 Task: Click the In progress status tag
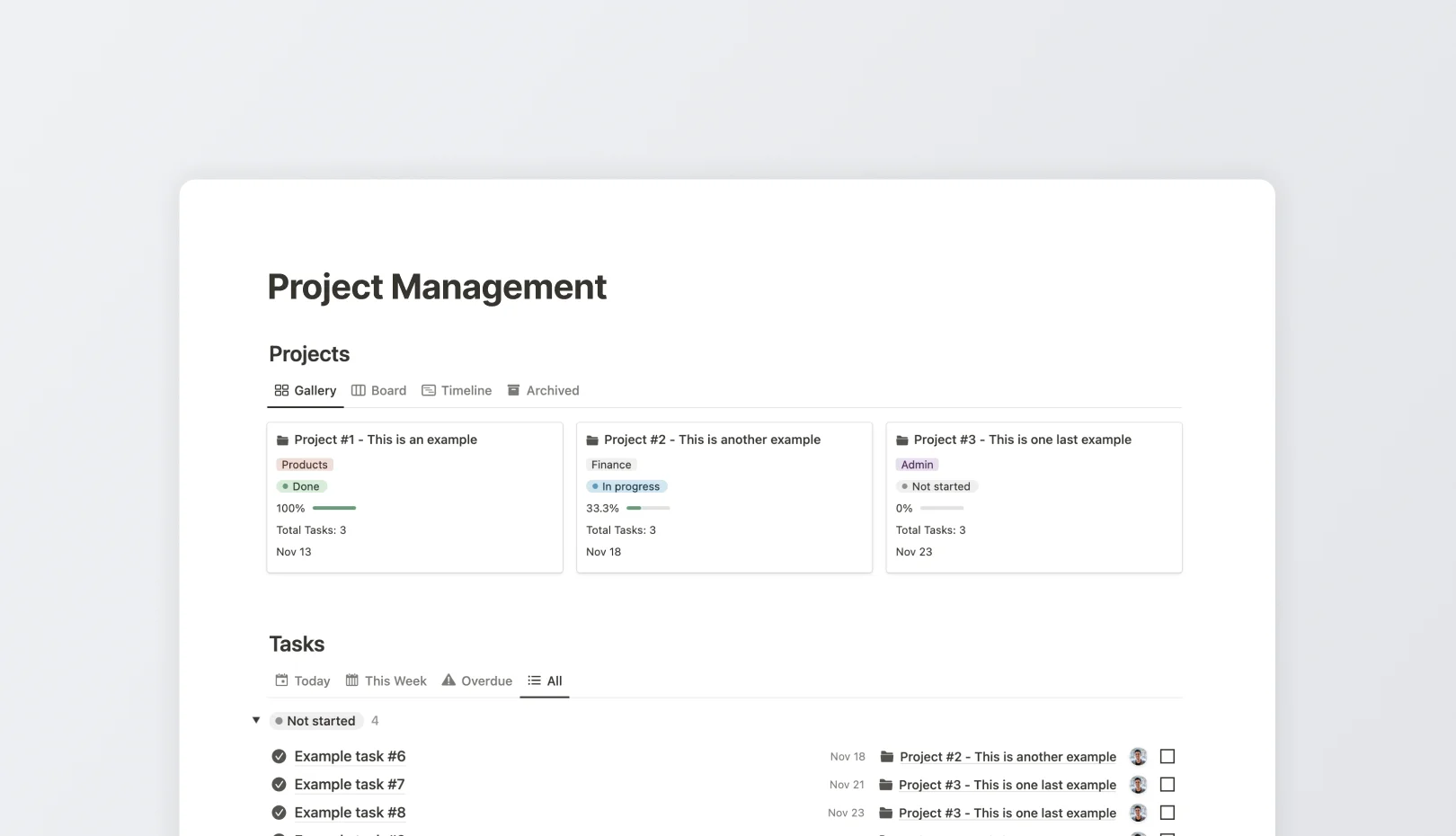pyautogui.click(x=626, y=486)
